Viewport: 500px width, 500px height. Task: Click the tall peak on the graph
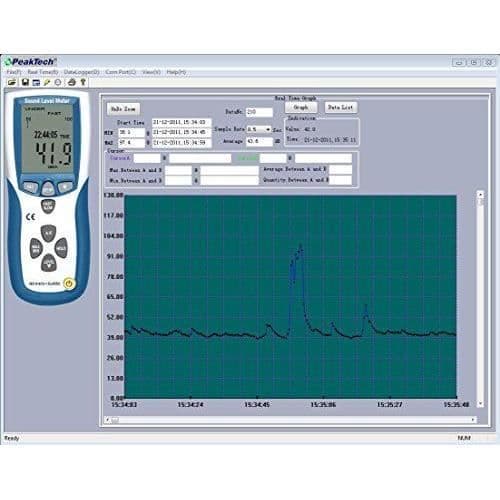300,247
